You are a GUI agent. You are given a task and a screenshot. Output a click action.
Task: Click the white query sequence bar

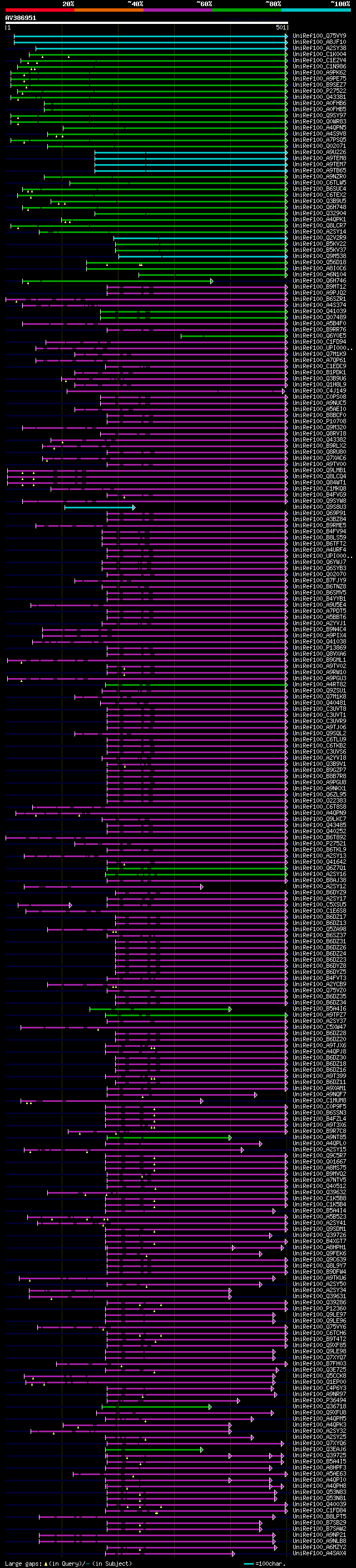(147, 23)
